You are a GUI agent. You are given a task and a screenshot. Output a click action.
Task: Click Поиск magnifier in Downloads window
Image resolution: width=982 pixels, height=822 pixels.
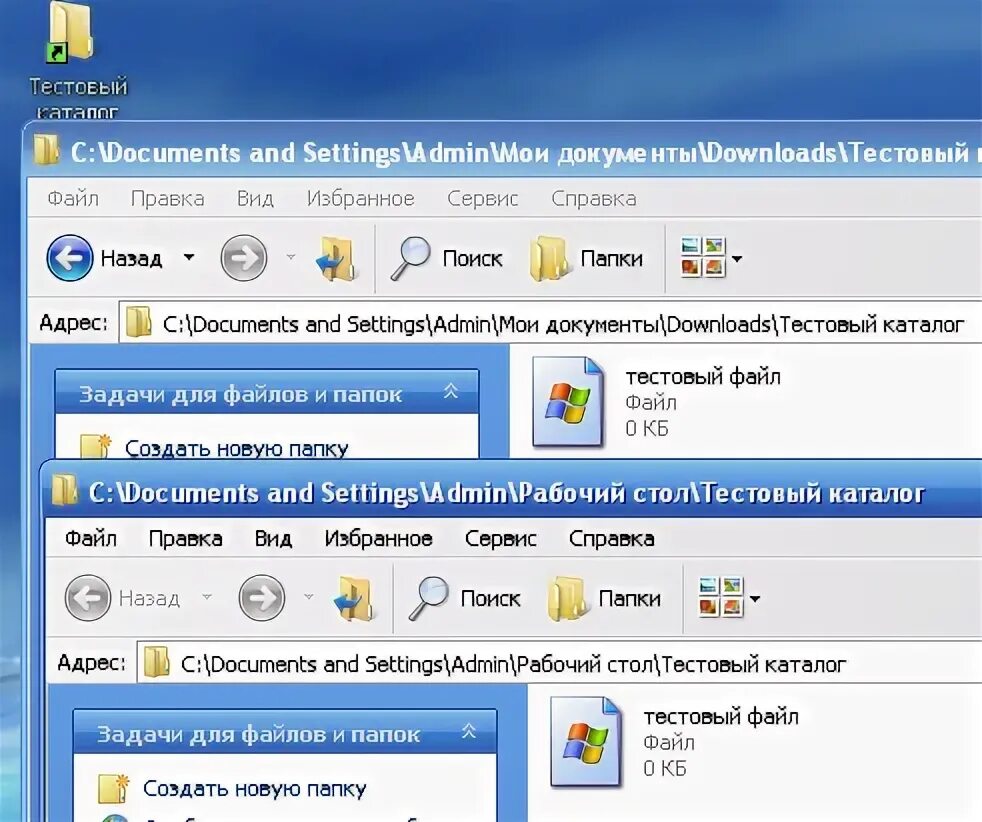pyautogui.click(x=410, y=259)
